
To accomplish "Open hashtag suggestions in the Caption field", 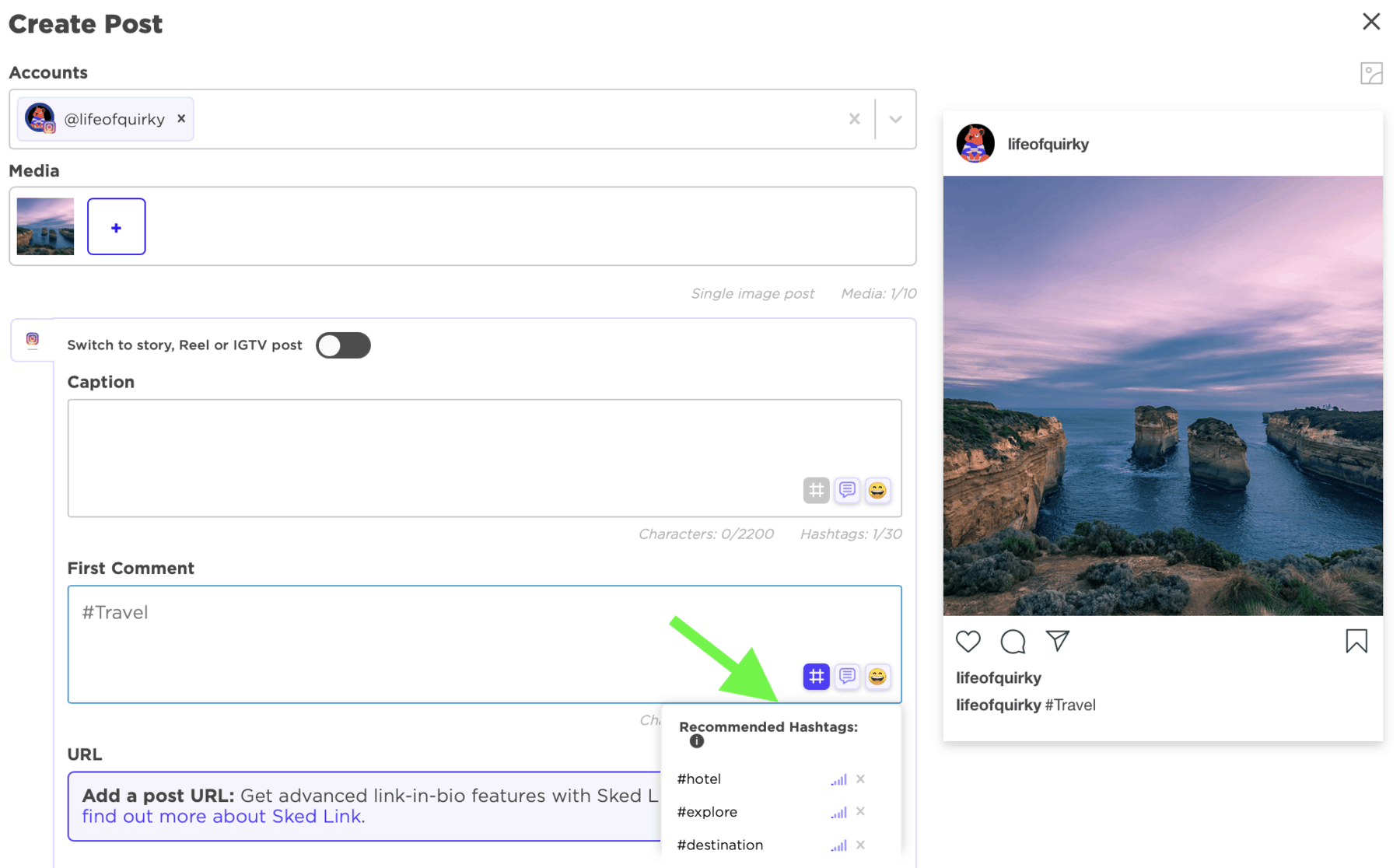I will tap(815, 490).
